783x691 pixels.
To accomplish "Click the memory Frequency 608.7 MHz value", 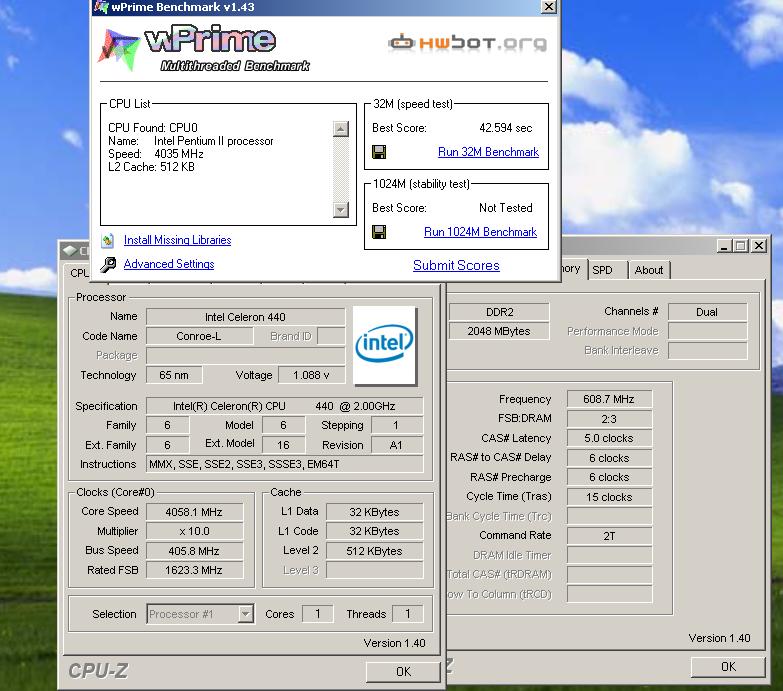I will tap(609, 399).
